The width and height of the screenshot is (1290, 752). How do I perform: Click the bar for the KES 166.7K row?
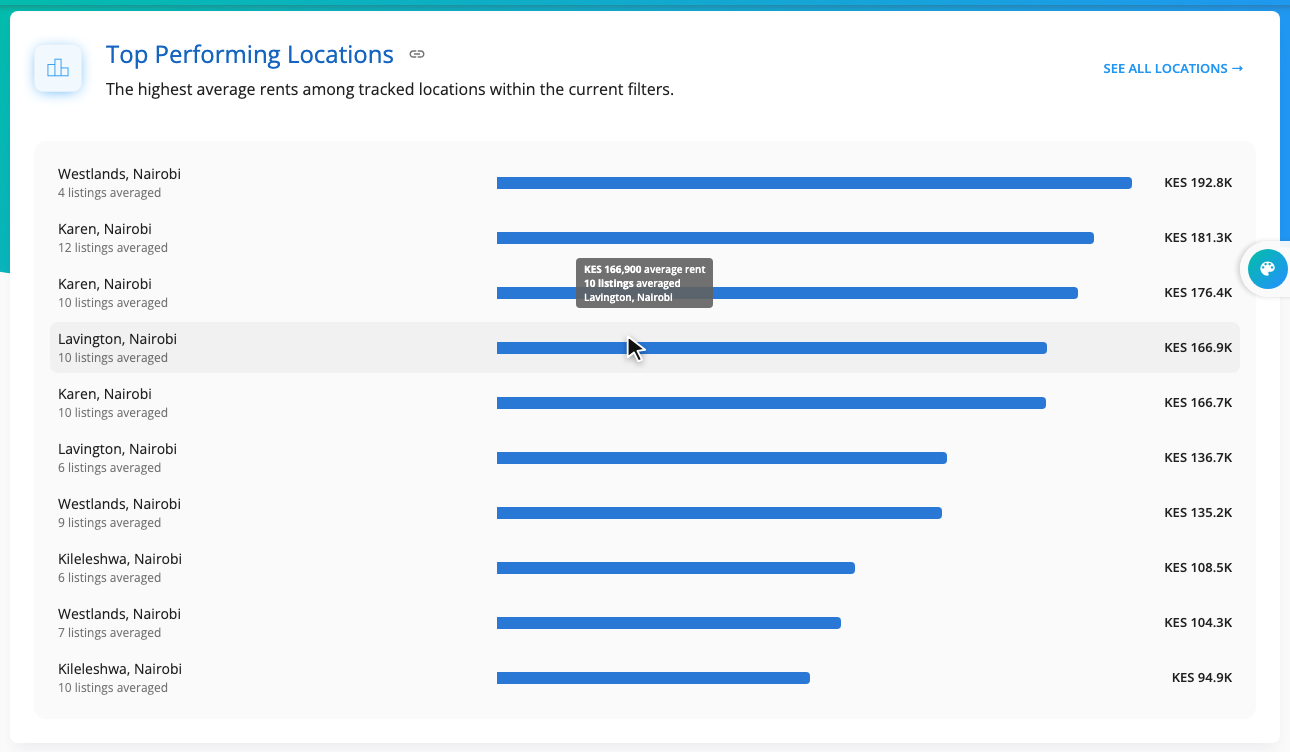pos(771,403)
